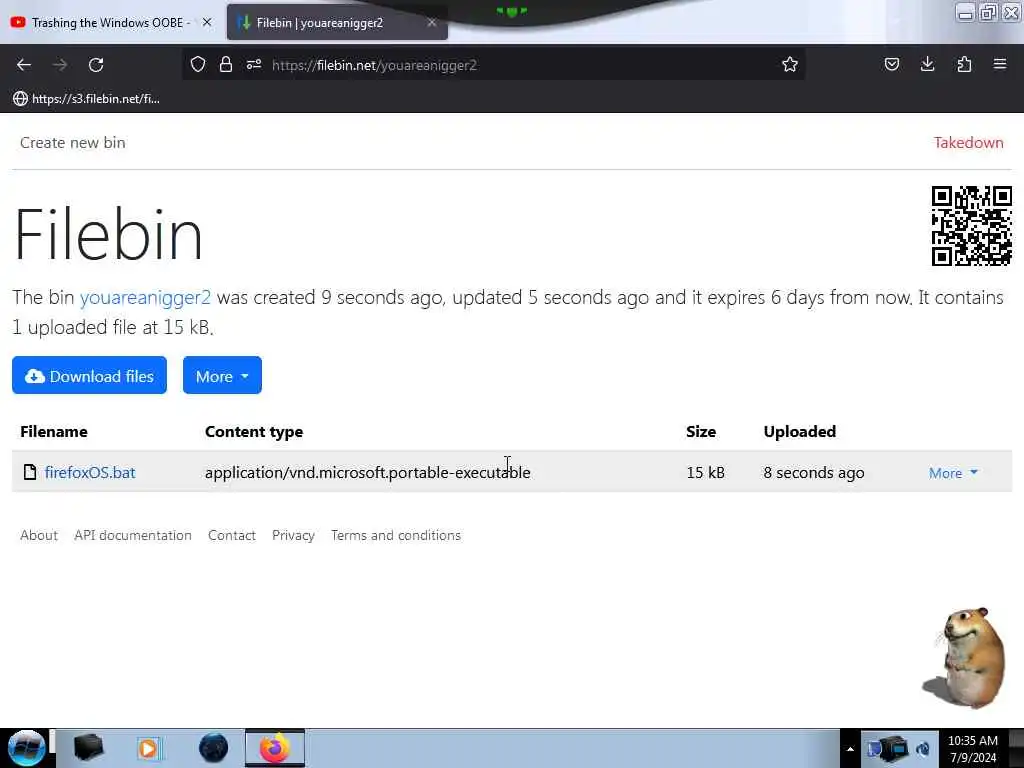Viewport: 1024px width, 768px height.
Task: Click the hamster desktop pet
Action: 965,657
